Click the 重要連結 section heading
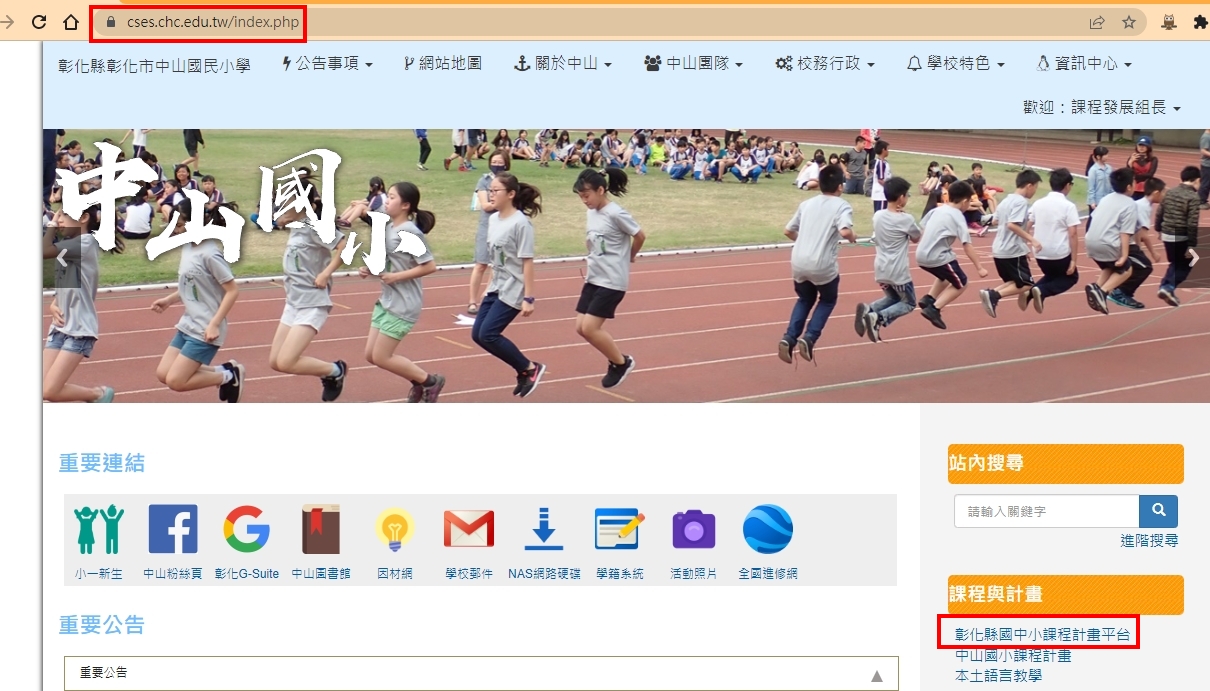The image size is (1210, 691). (x=102, y=463)
